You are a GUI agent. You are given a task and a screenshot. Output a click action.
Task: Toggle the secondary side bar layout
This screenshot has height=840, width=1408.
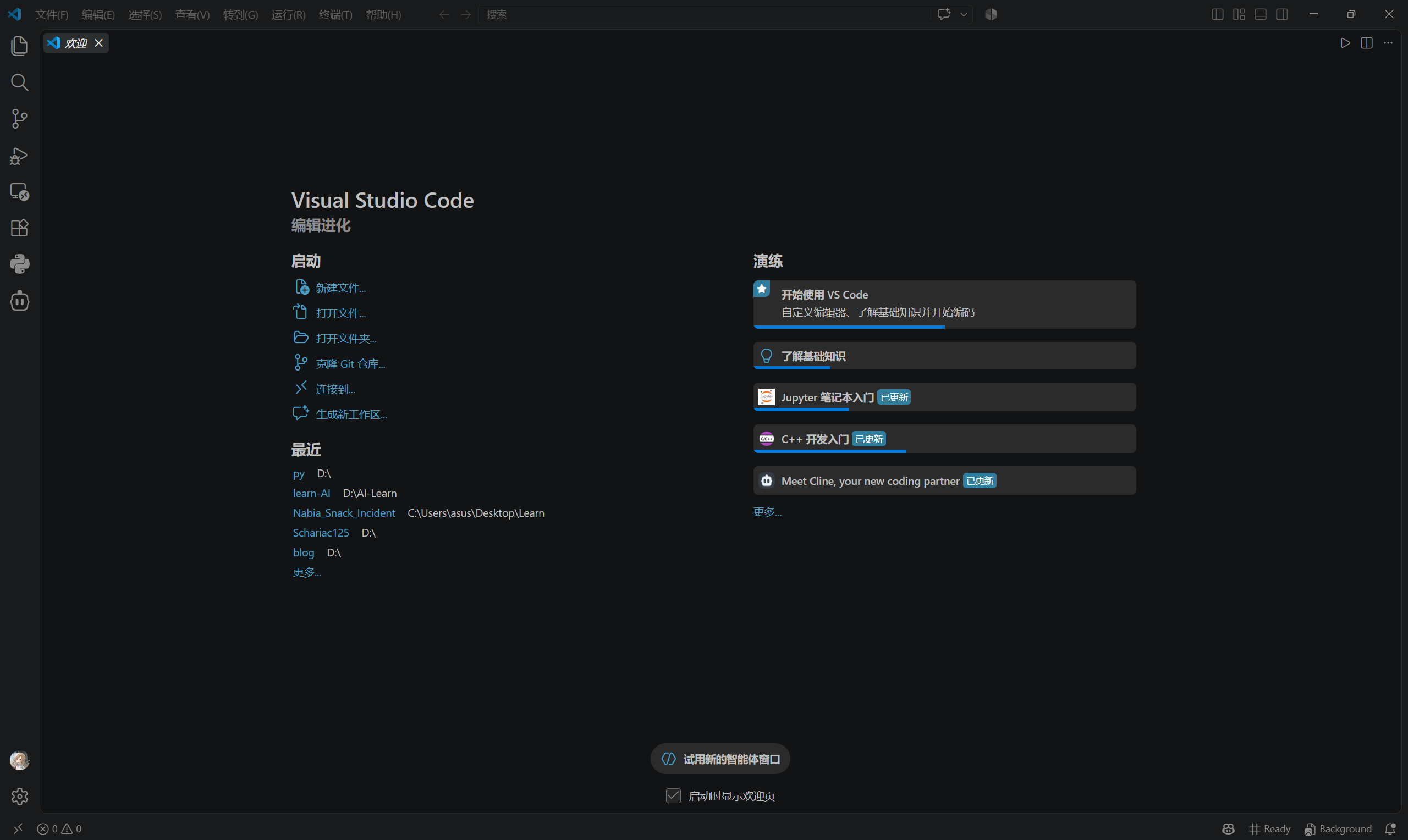[1281, 14]
